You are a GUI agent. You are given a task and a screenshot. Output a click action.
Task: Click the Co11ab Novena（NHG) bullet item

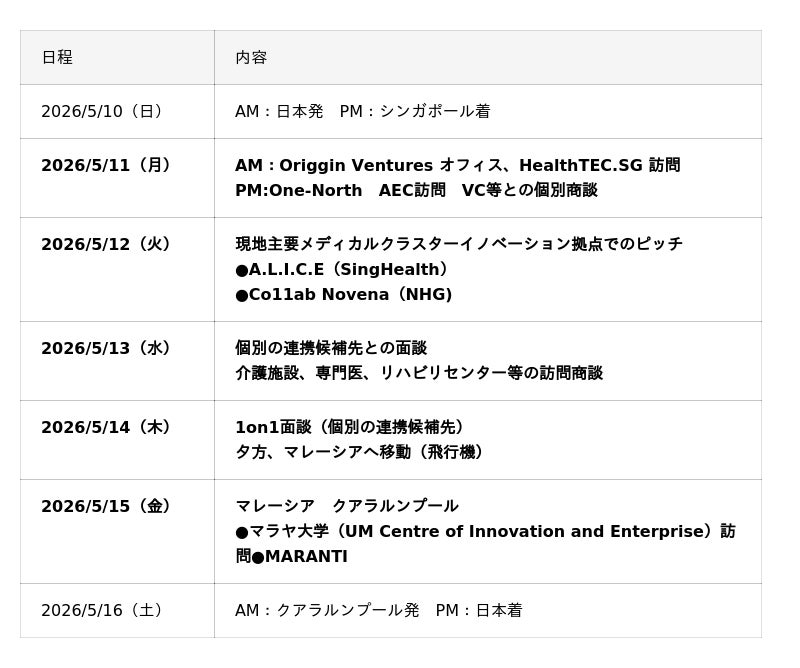pos(343,295)
